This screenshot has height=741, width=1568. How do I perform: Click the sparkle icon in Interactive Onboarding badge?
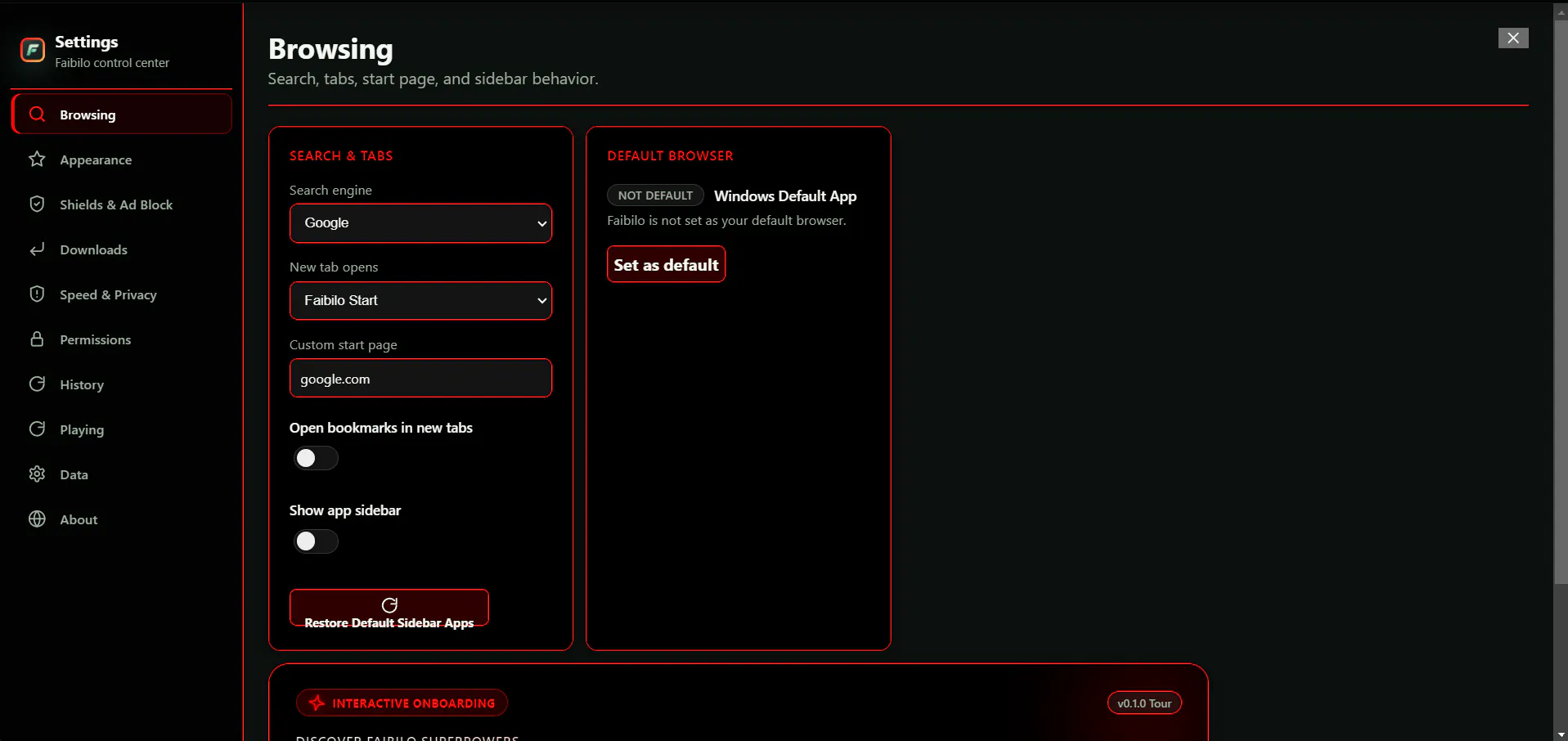pos(317,703)
